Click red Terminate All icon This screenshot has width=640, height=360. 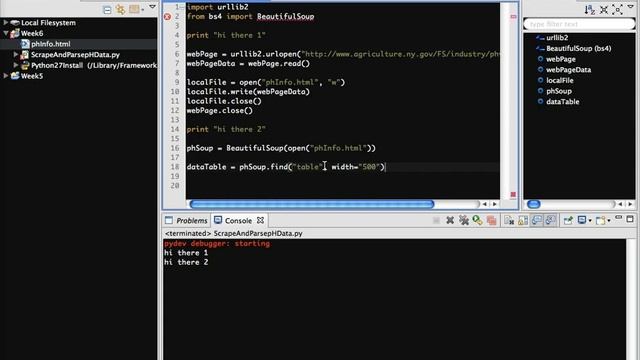(x=491, y=220)
